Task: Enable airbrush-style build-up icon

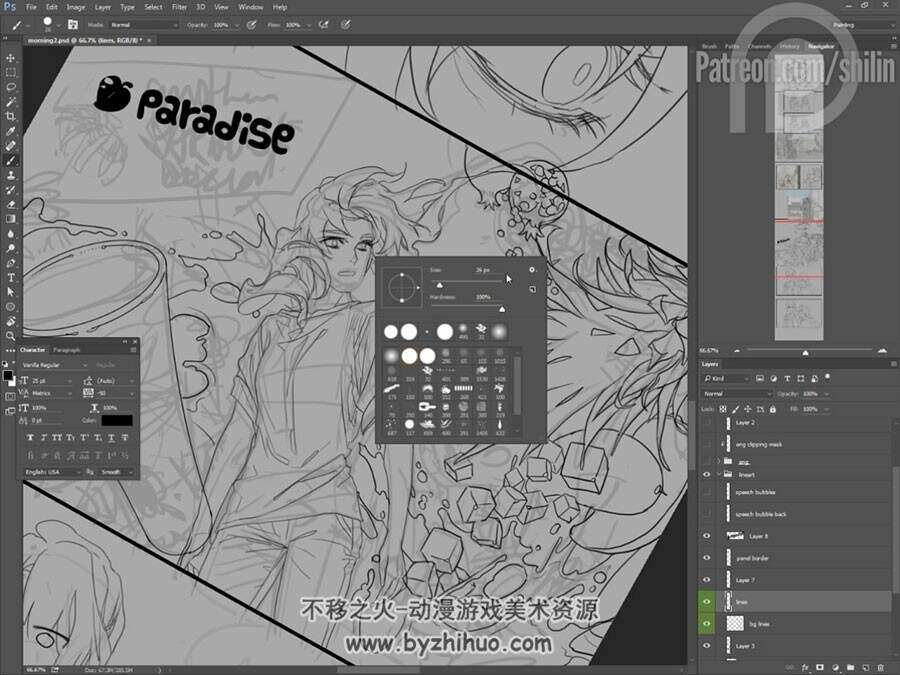Action: tap(324, 25)
